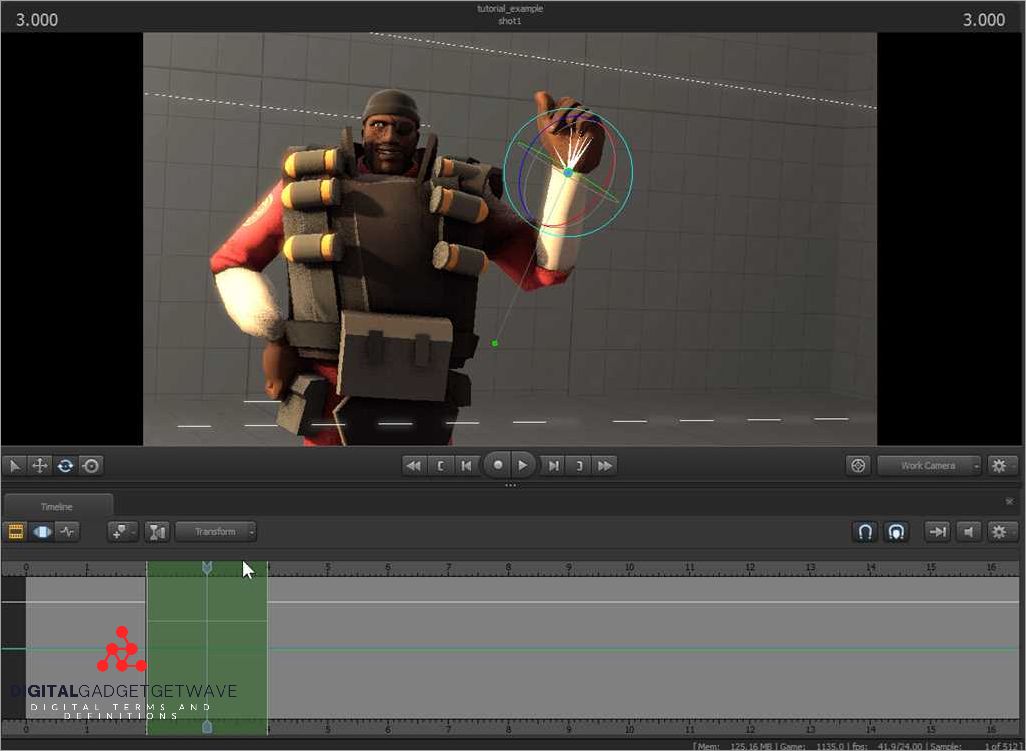
Task: Toggle the left magnet snapping control
Action: click(x=866, y=531)
